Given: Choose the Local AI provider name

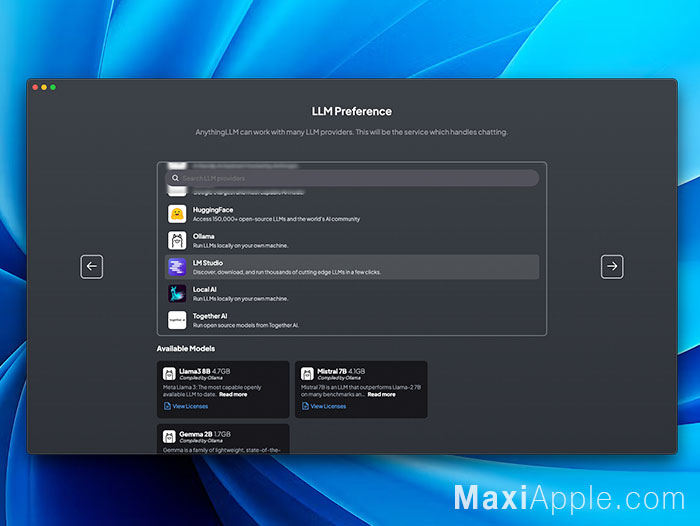Looking at the screenshot, I should click(204, 289).
